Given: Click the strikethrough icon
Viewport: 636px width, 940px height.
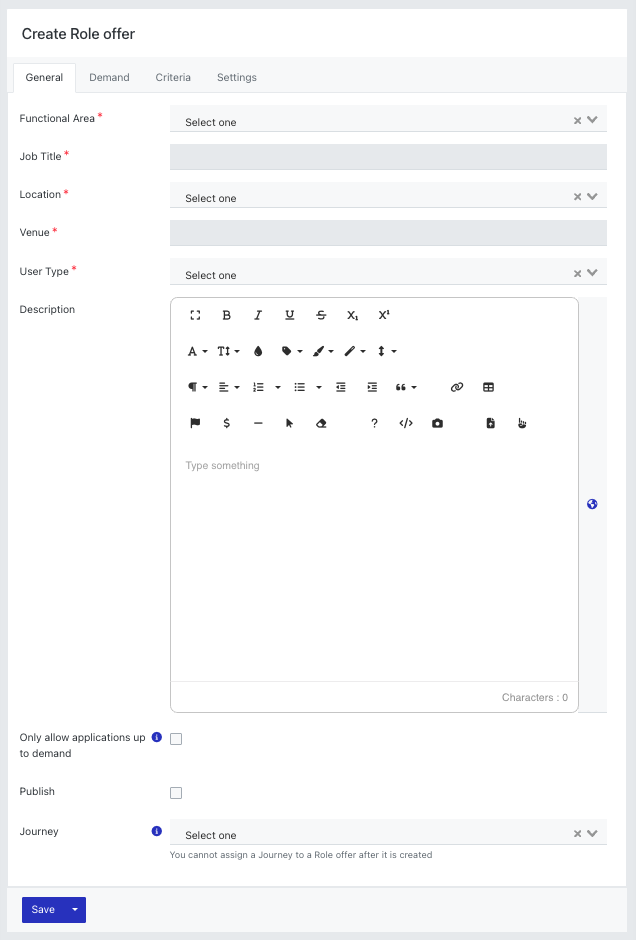Looking at the screenshot, I should 321,315.
